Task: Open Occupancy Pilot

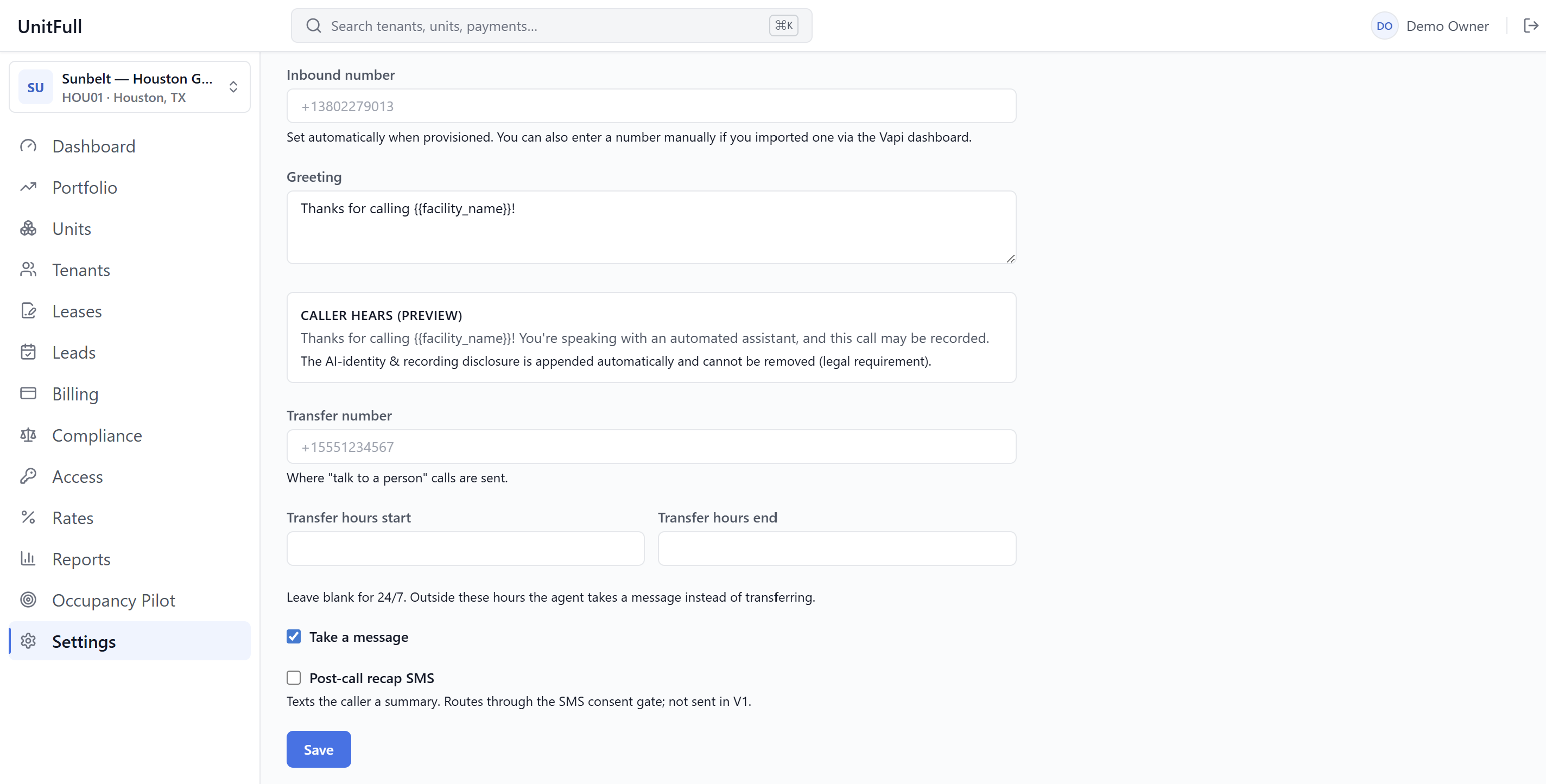Action: (130, 600)
